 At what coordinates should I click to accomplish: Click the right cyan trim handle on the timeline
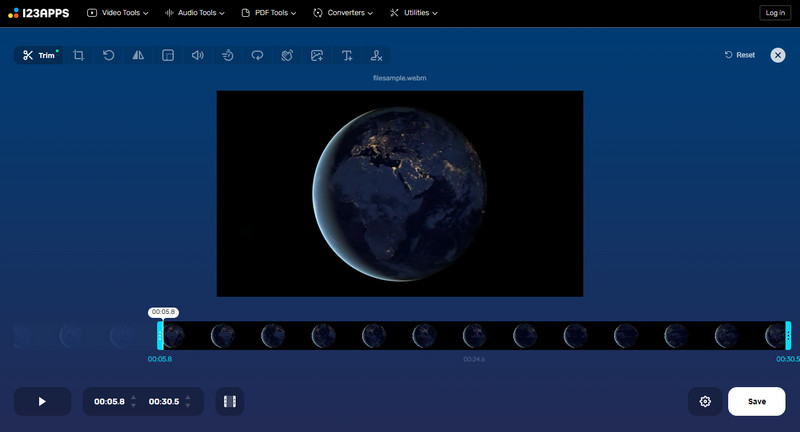point(788,335)
